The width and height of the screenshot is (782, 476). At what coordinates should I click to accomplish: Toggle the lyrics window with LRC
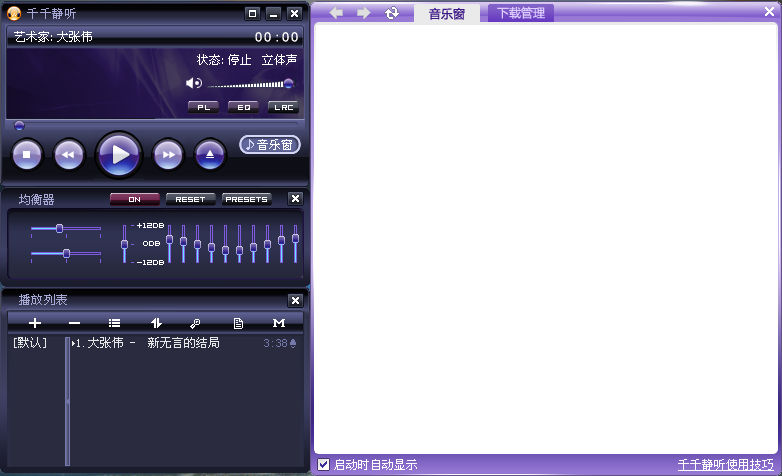pyautogui.click(x=283, y=107)
